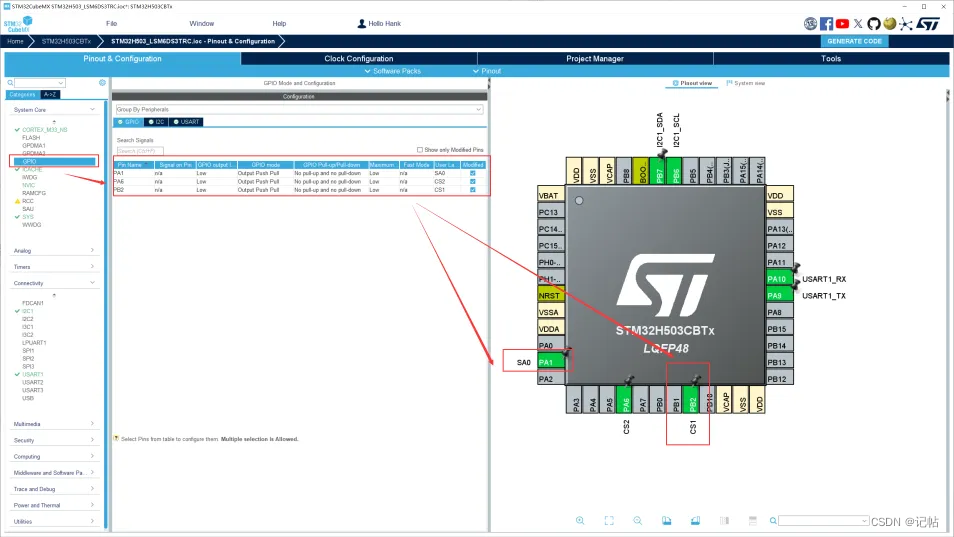Select pin PB2 on the chip

(692, 400)
